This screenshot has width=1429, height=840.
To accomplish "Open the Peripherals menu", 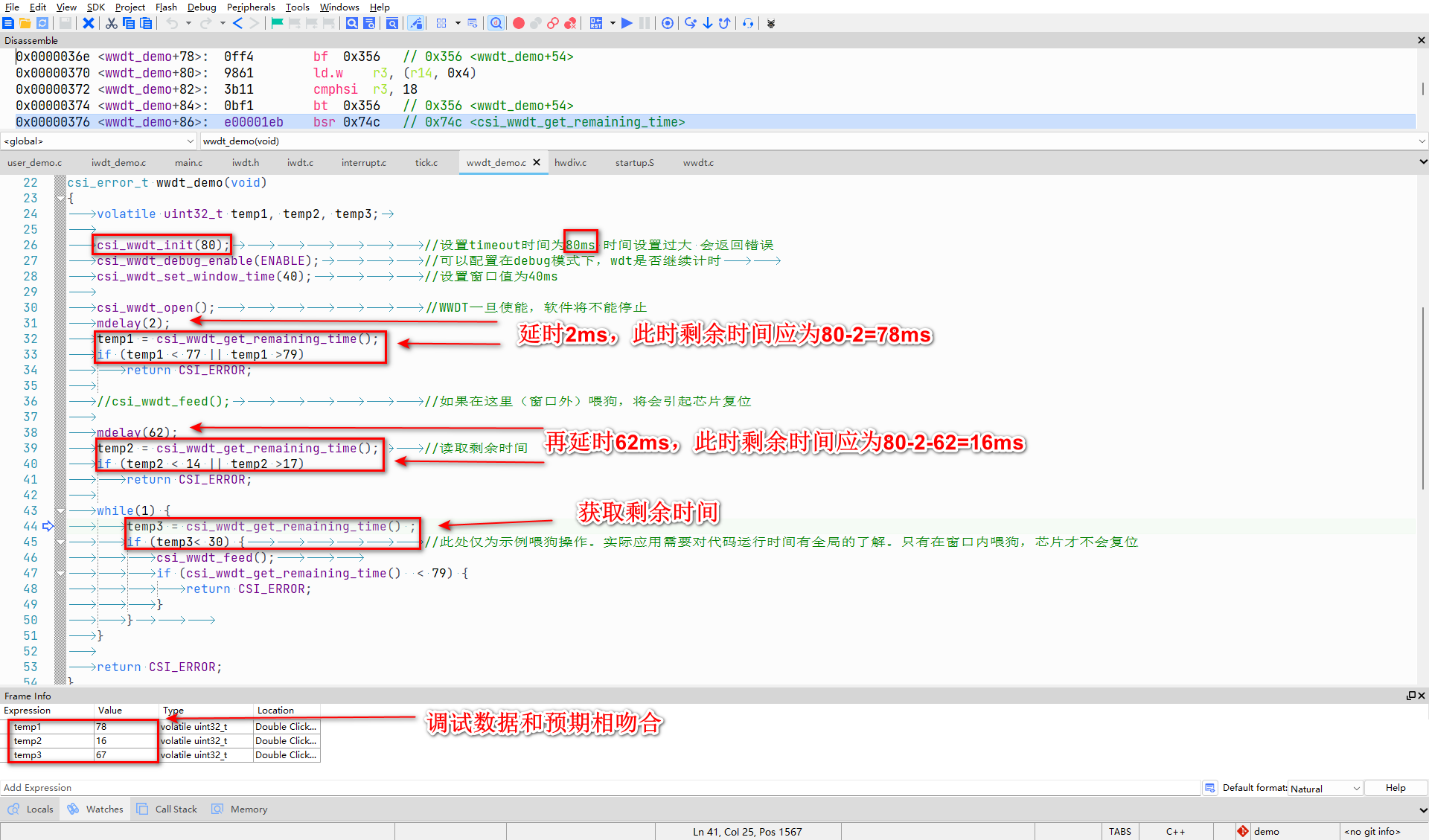I will coord(251,7).
